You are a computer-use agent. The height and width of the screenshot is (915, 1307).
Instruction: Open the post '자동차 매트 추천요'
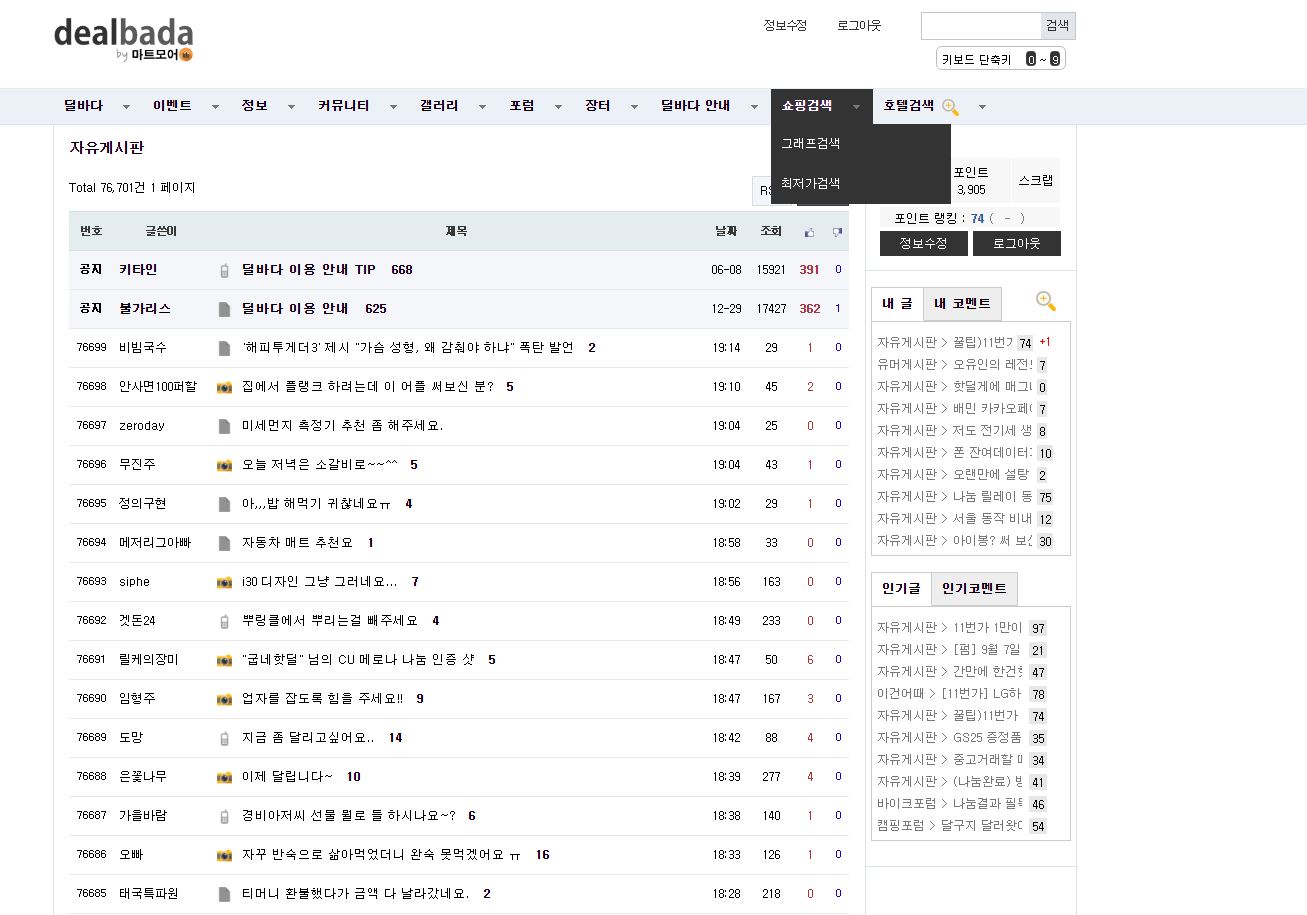(297, 543)
